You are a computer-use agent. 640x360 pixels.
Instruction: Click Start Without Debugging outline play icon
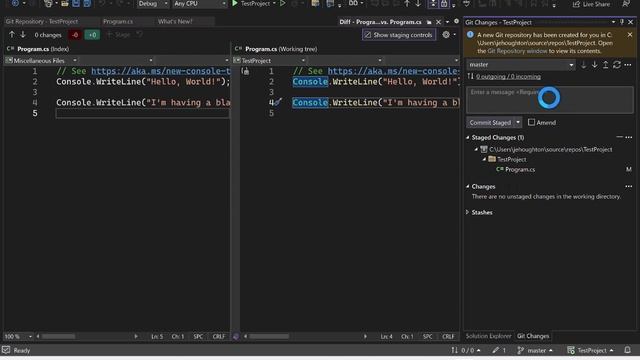282,3
